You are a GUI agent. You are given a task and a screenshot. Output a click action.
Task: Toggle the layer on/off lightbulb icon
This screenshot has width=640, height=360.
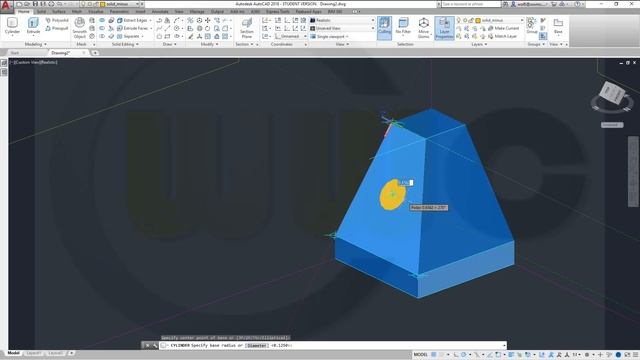[x=459, y=20]
